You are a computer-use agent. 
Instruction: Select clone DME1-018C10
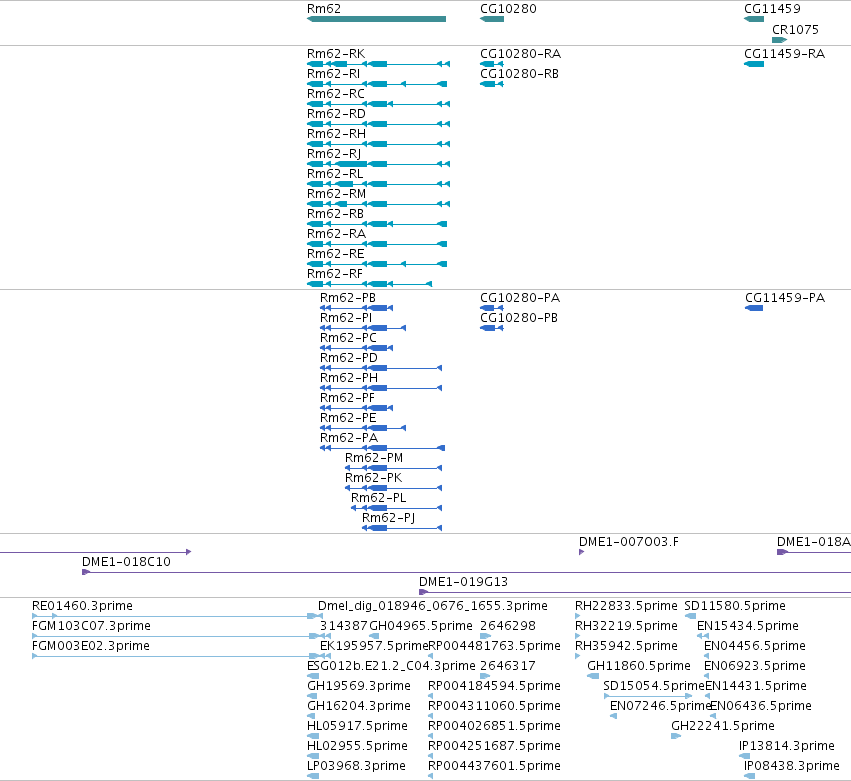(466, 572)
